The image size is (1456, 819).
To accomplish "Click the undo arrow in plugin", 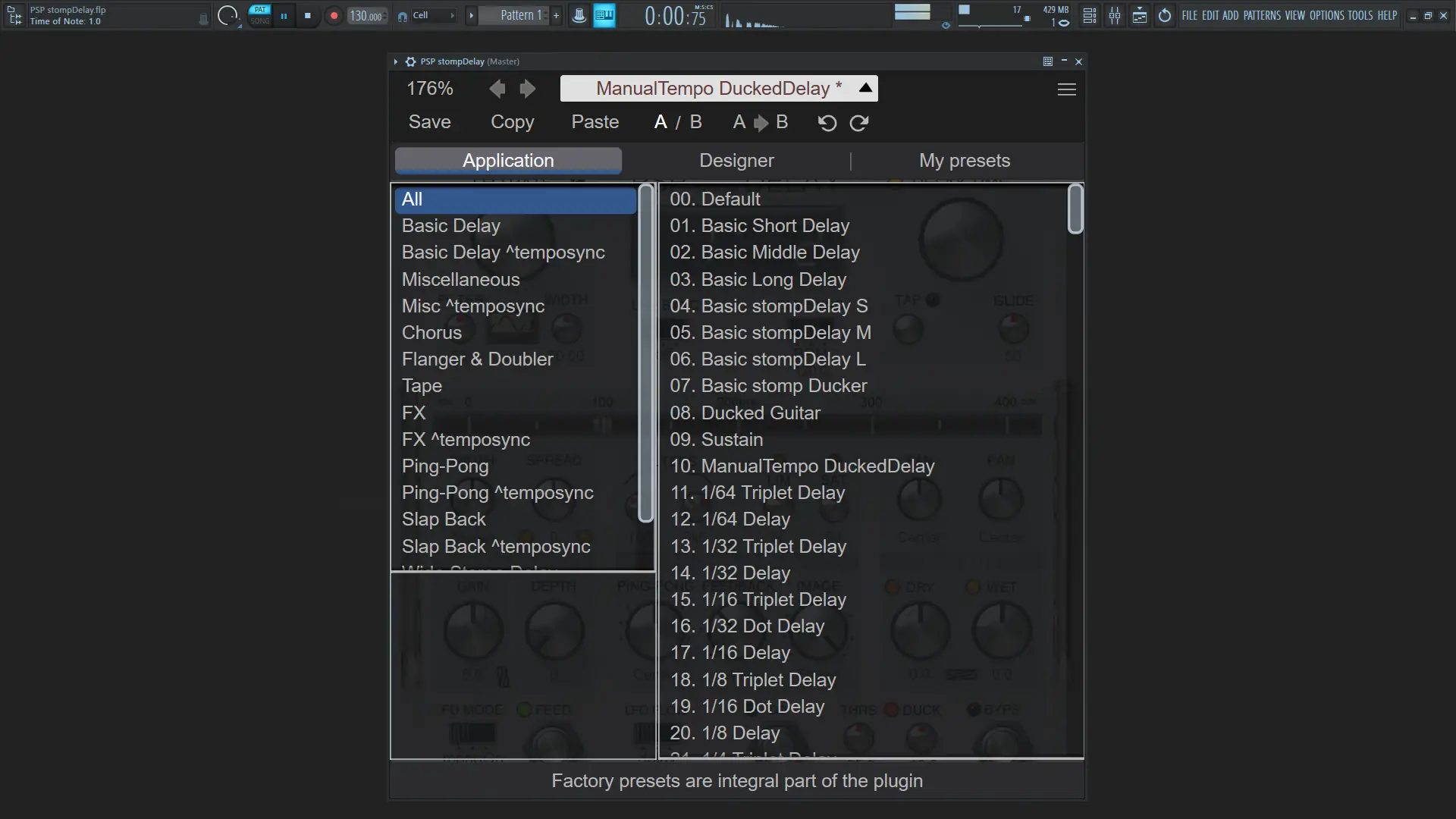I will 827,123.
